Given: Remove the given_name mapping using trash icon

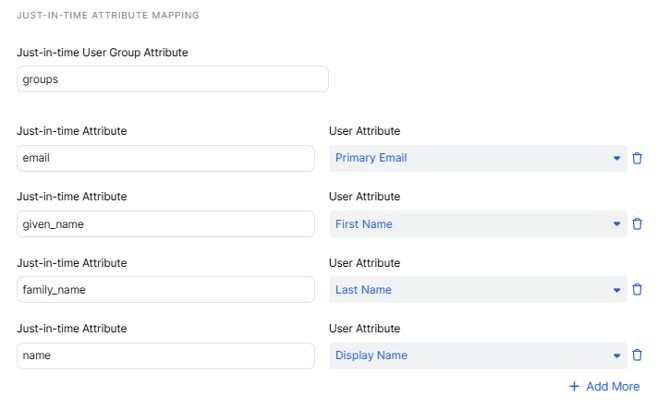Looking at the screenshot, I should 637,224.
